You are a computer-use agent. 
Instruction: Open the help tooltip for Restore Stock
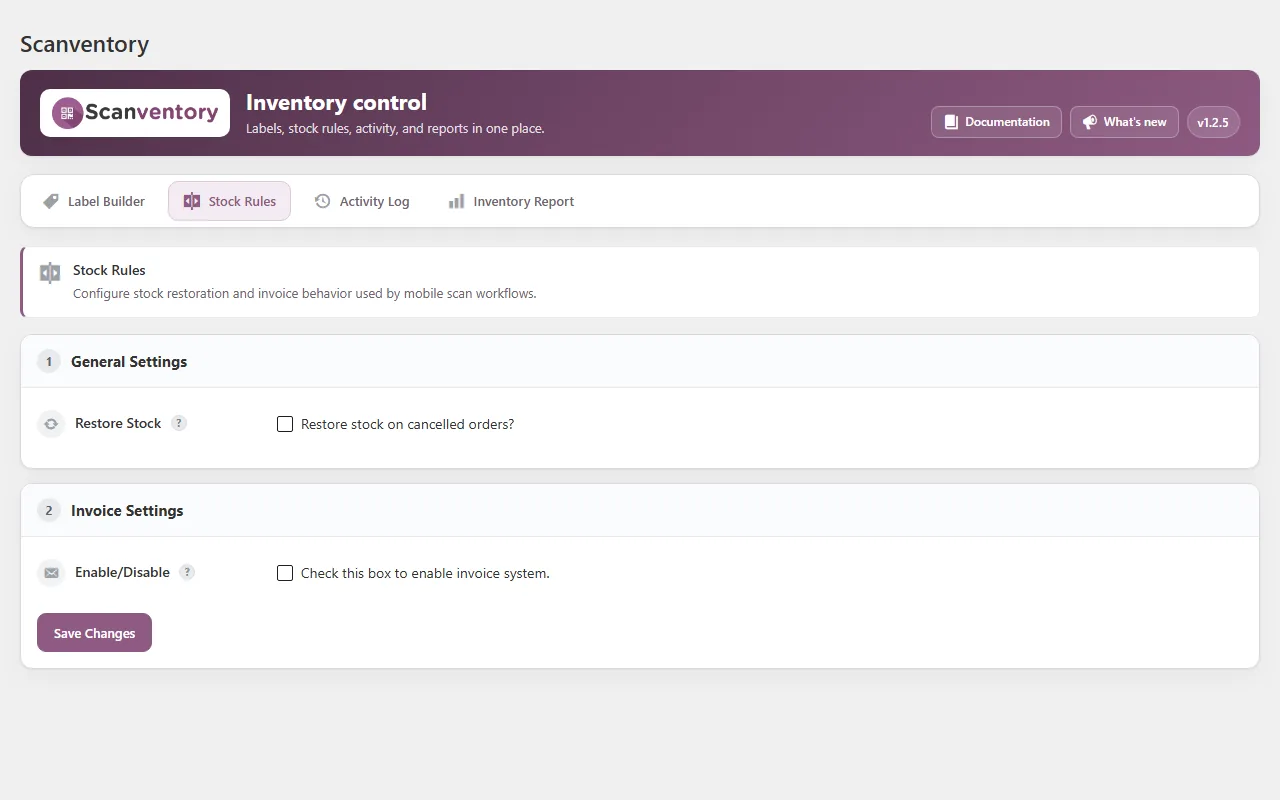pos(179,423)
